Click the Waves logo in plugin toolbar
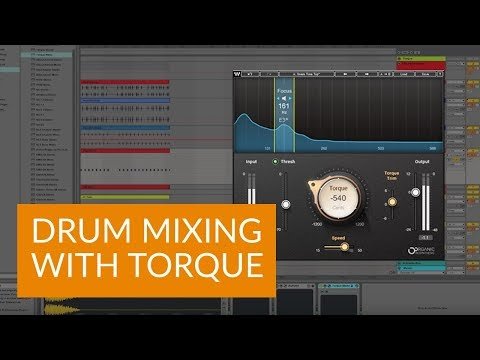The image size is (480, 360). 237,74
